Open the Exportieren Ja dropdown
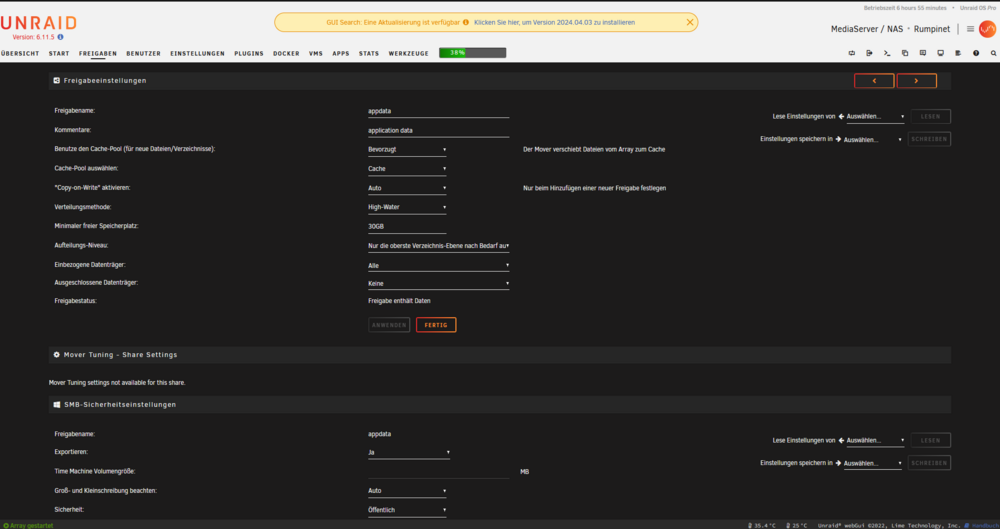The image size is (1000, 529). tap(409, 452)
